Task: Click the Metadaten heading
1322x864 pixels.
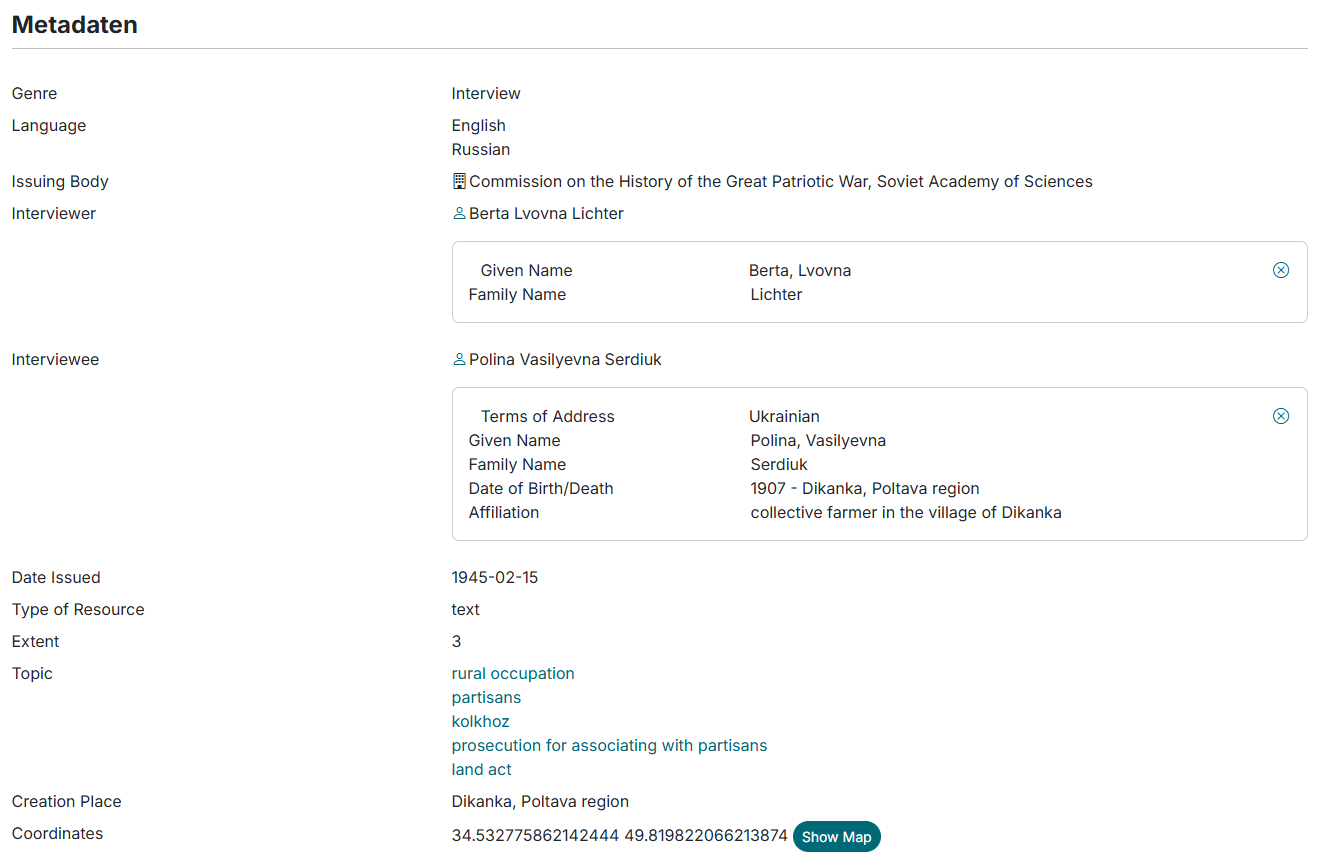Action: (x=75, y=25)
